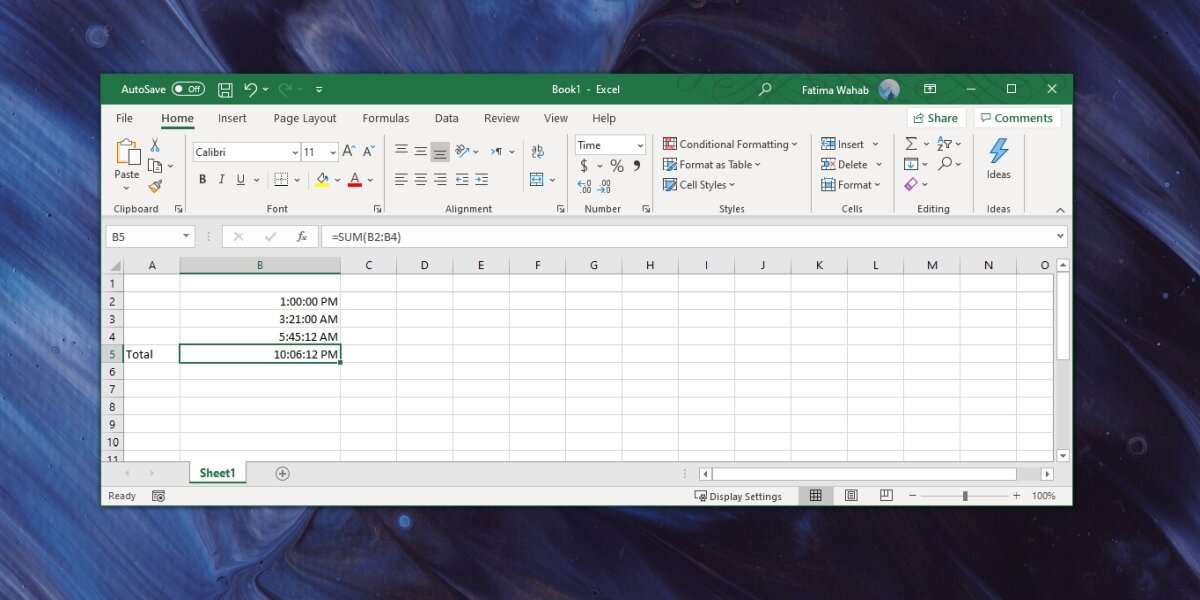Add a new sheet with the plus button
Image resolution: width=1200 pixels, height=600 pixels.
point(281,472)
